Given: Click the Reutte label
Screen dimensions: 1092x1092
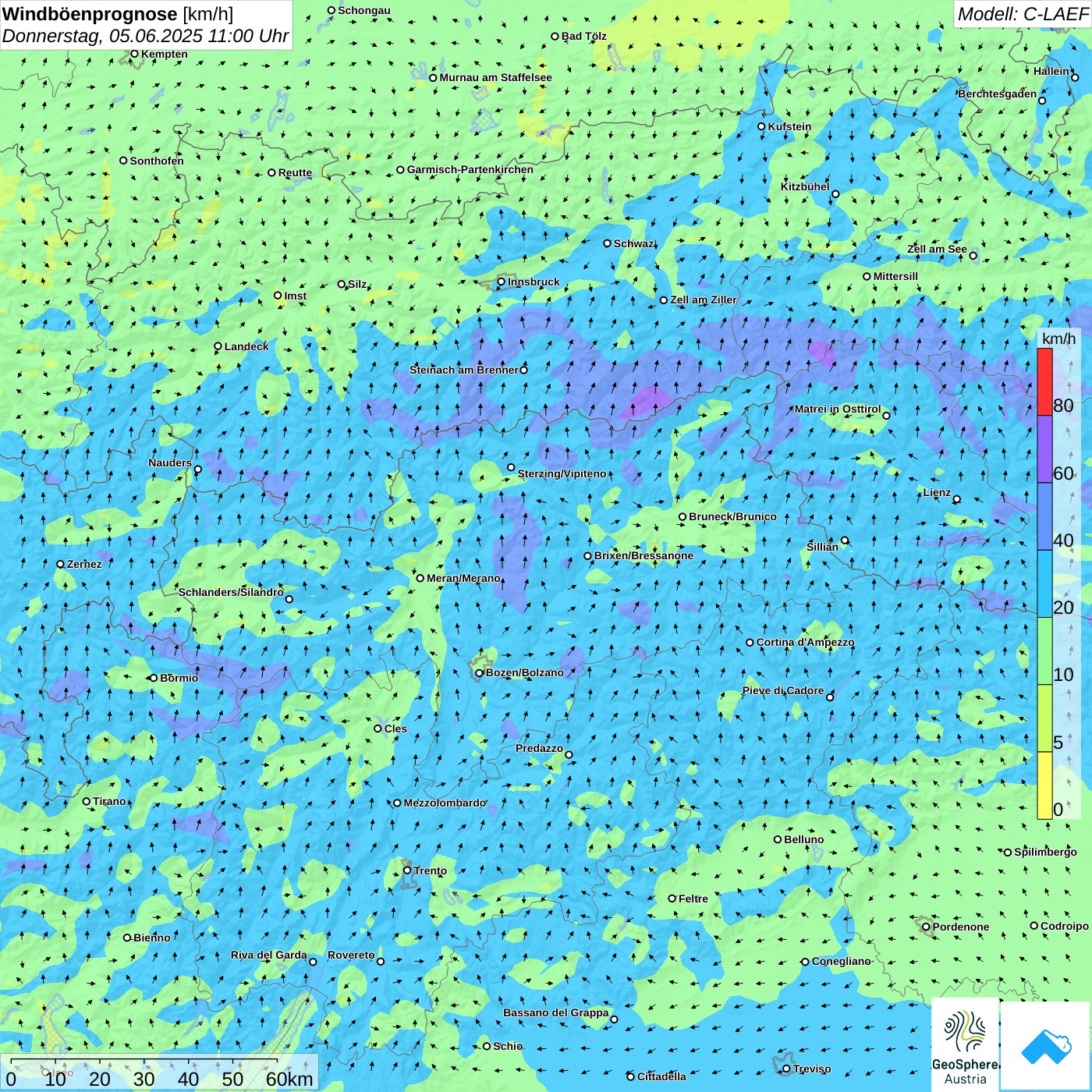Looking at the screenshot, I should pyautogui.click(x=295, y=172).
